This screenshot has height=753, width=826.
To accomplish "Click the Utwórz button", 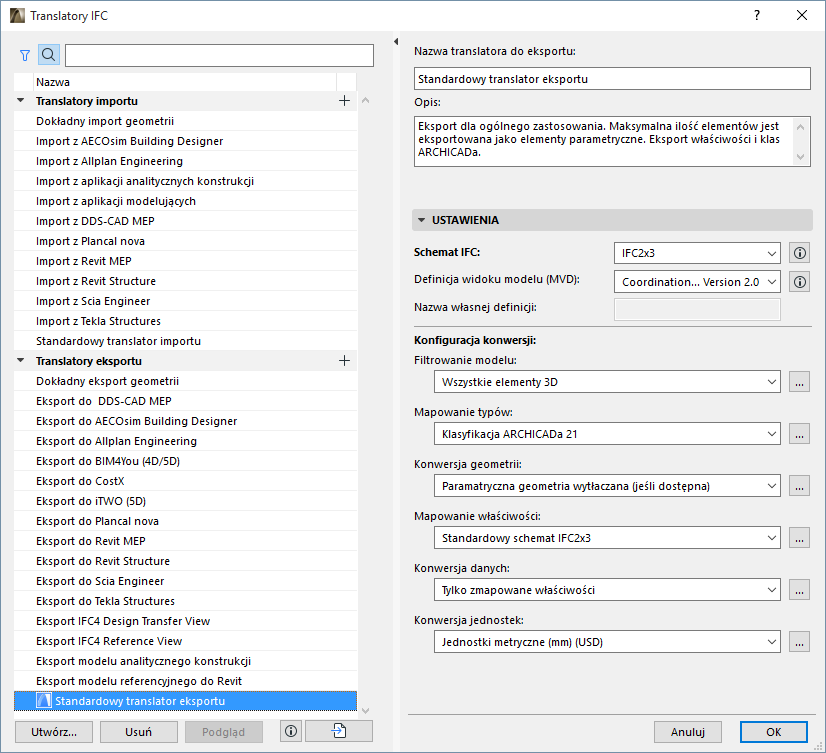I will pyautogui.click(x=52, y=731).
